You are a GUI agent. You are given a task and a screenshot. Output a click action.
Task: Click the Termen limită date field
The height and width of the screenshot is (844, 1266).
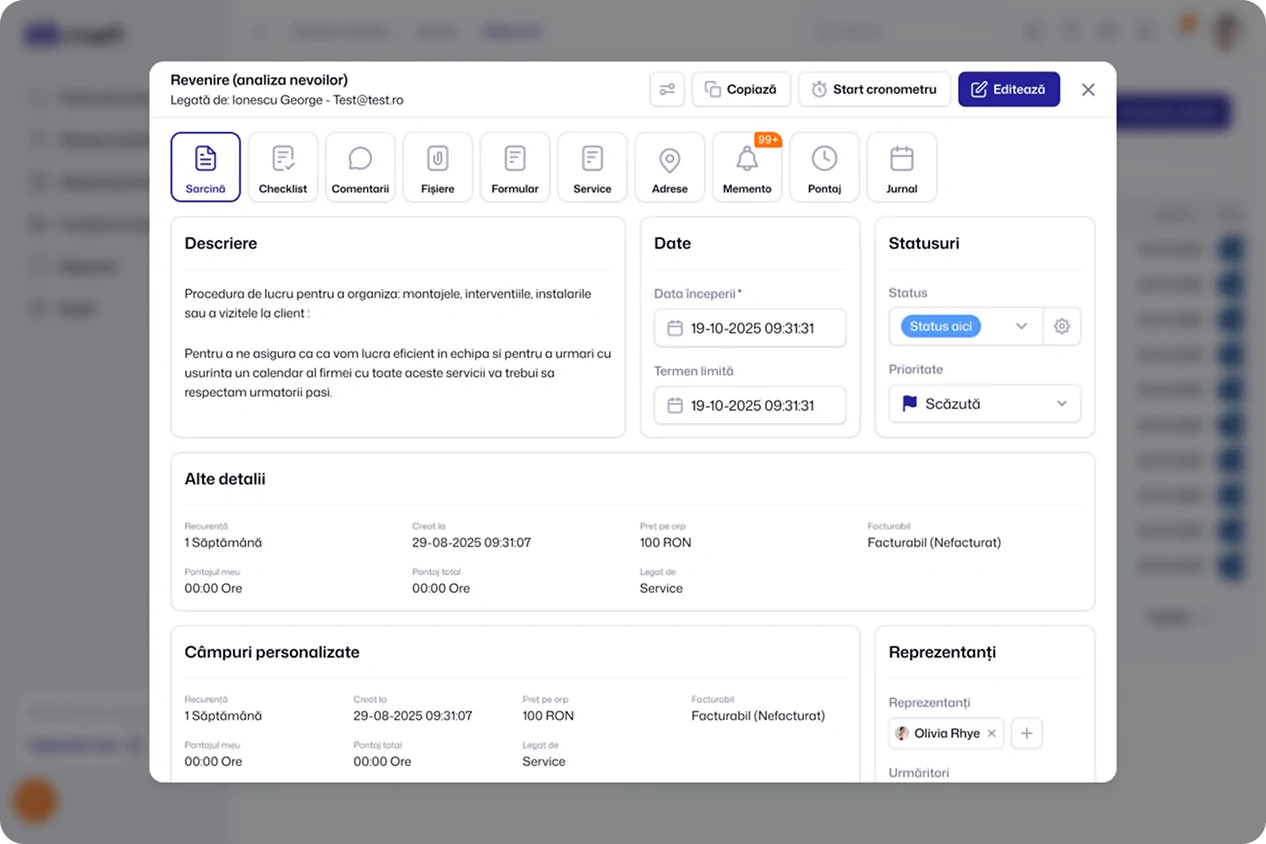(x=750, y=405)
